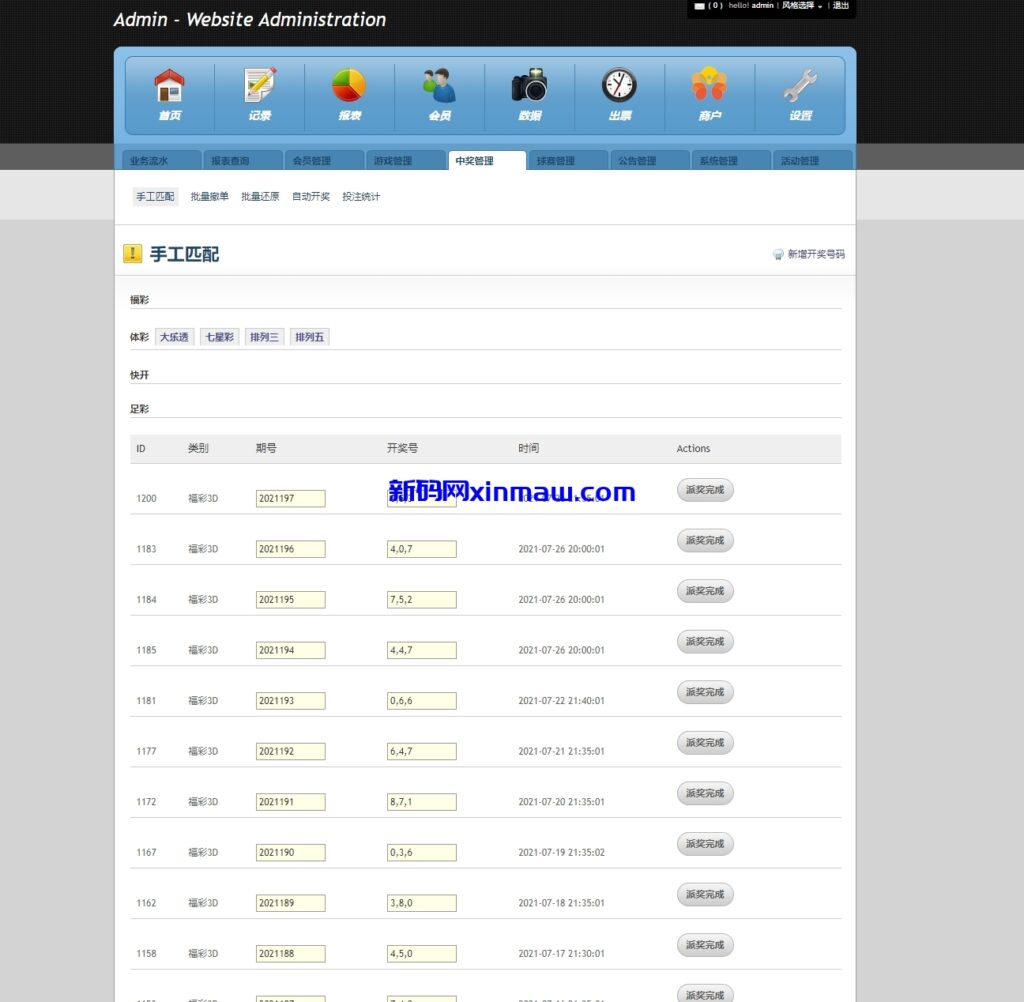Image resolution: width=1024 pixels, height=1002 pixels.
Task: Click 派奖完成 button for period 2021196
Action: (x=705, y=541)
